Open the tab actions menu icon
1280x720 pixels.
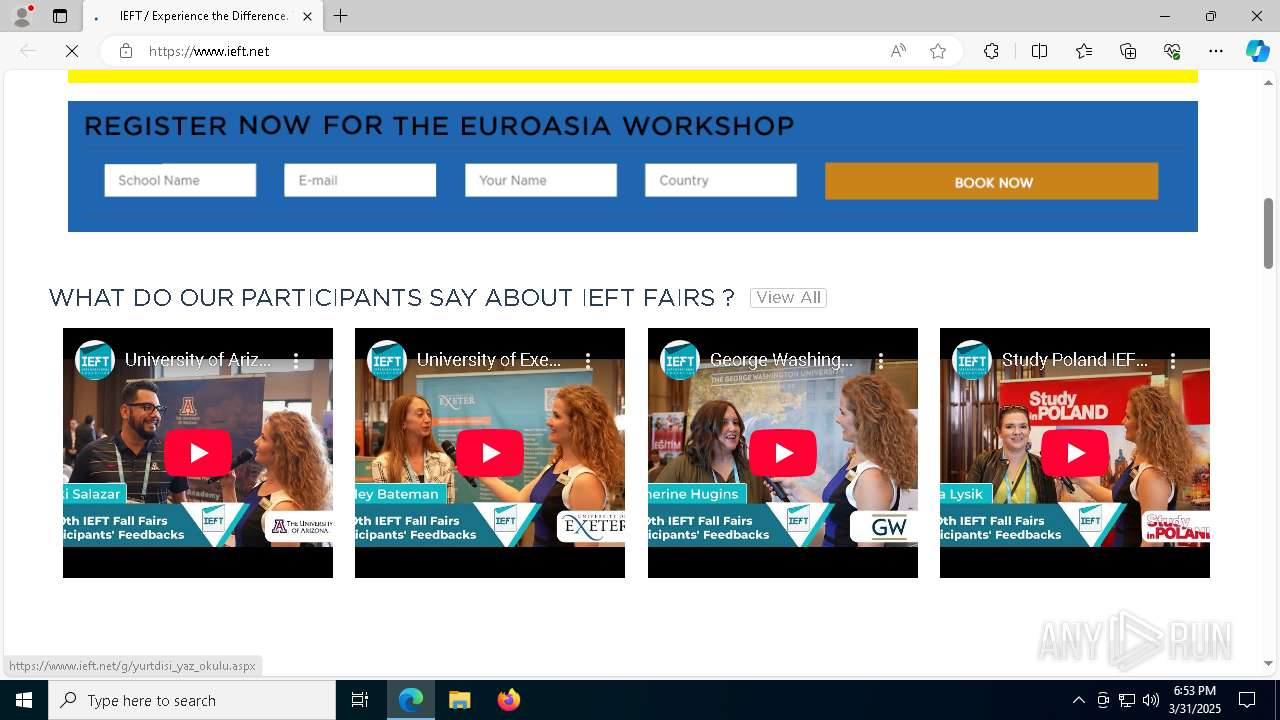coord(60,16)
